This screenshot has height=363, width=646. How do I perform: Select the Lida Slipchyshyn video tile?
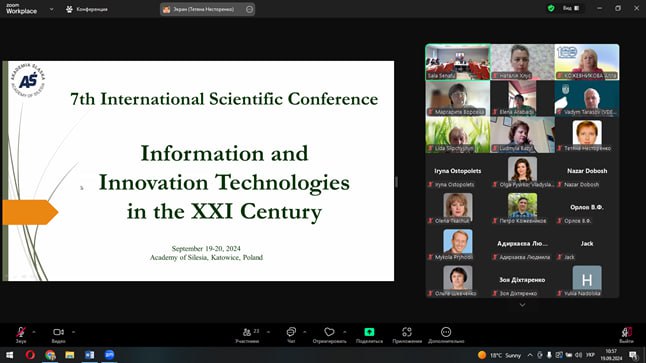[x=458, y=134]
